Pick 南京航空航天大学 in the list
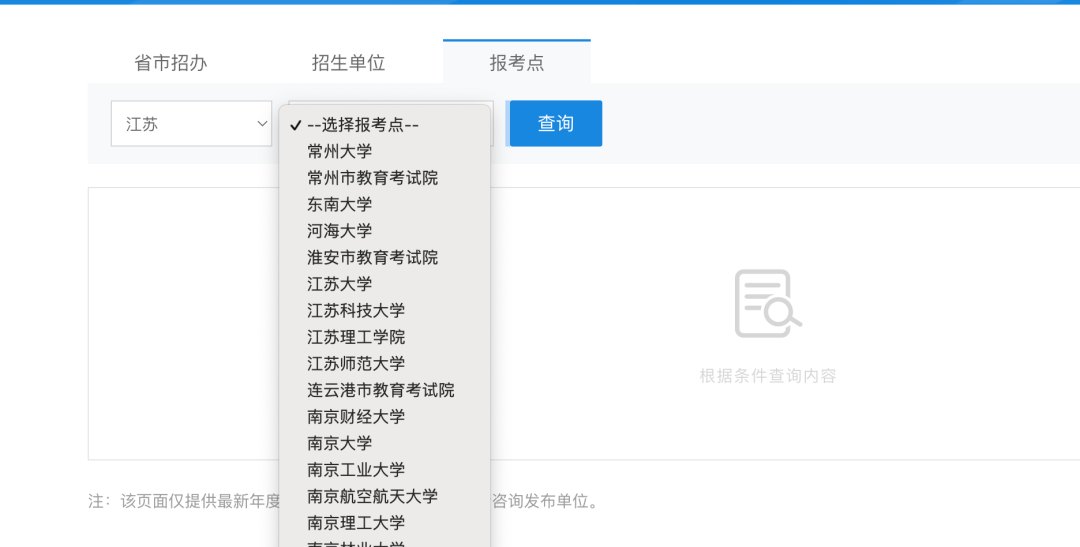Screen dimensions: 1080x547 (x=385, y=496)
